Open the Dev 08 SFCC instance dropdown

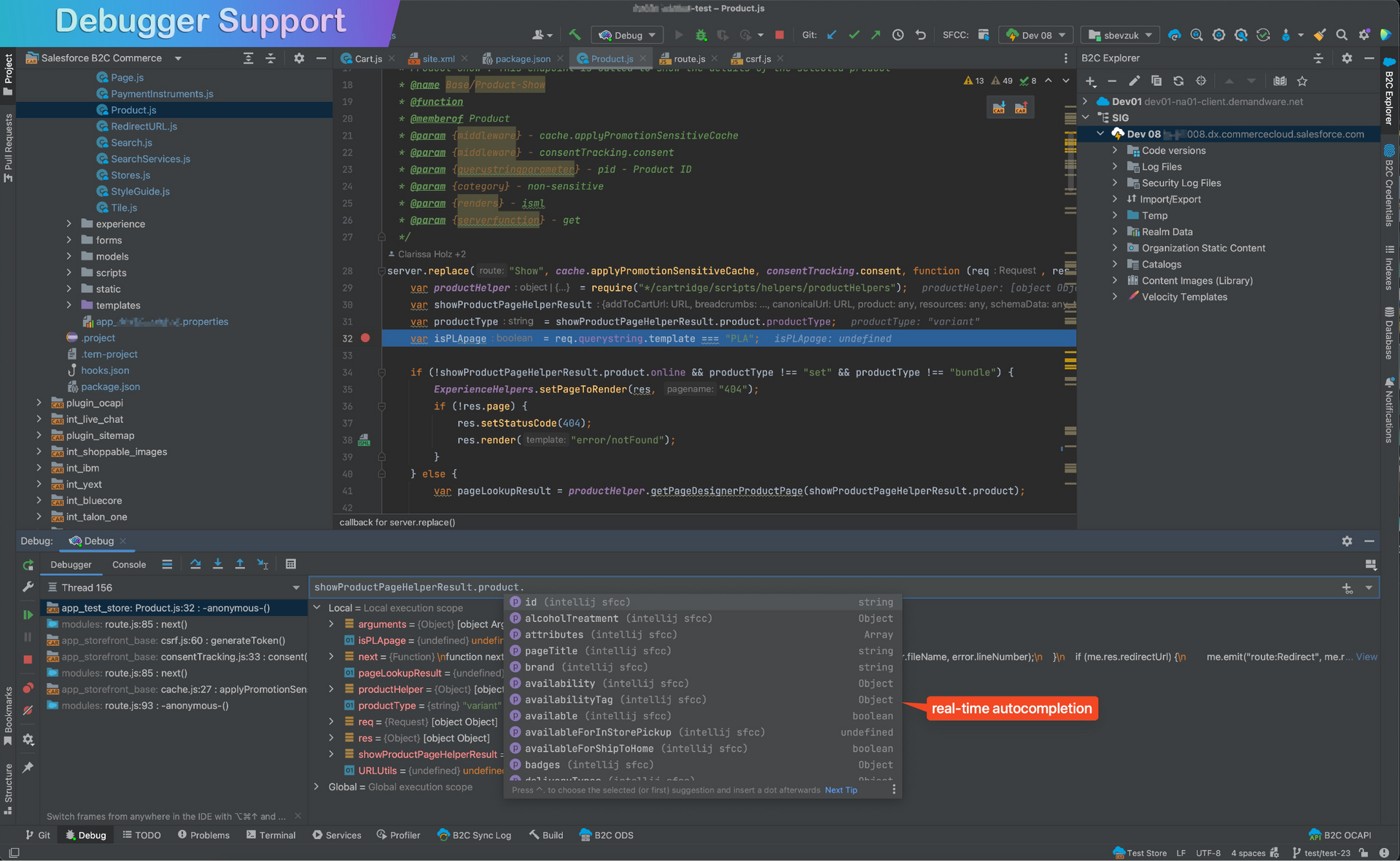(x=1036, y=35)
